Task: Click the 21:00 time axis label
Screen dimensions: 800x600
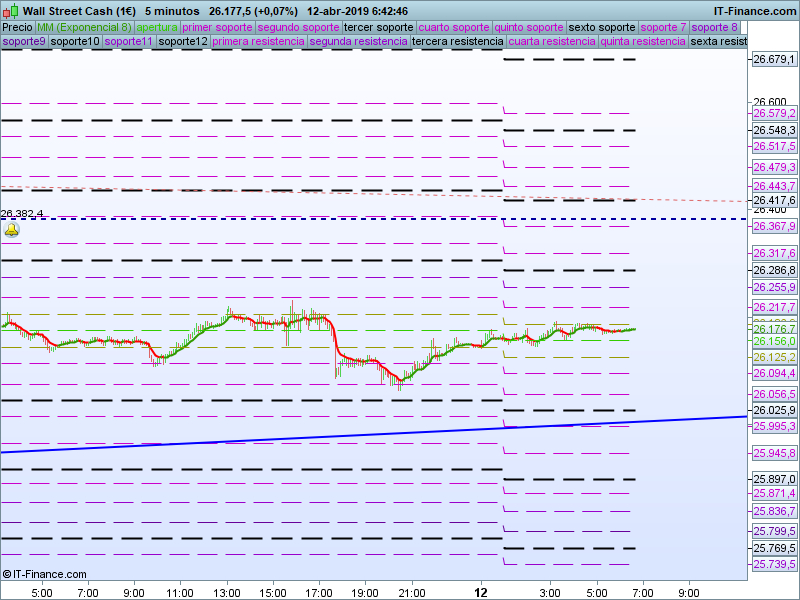Action: pyautogui.click(x=411, y=593)
